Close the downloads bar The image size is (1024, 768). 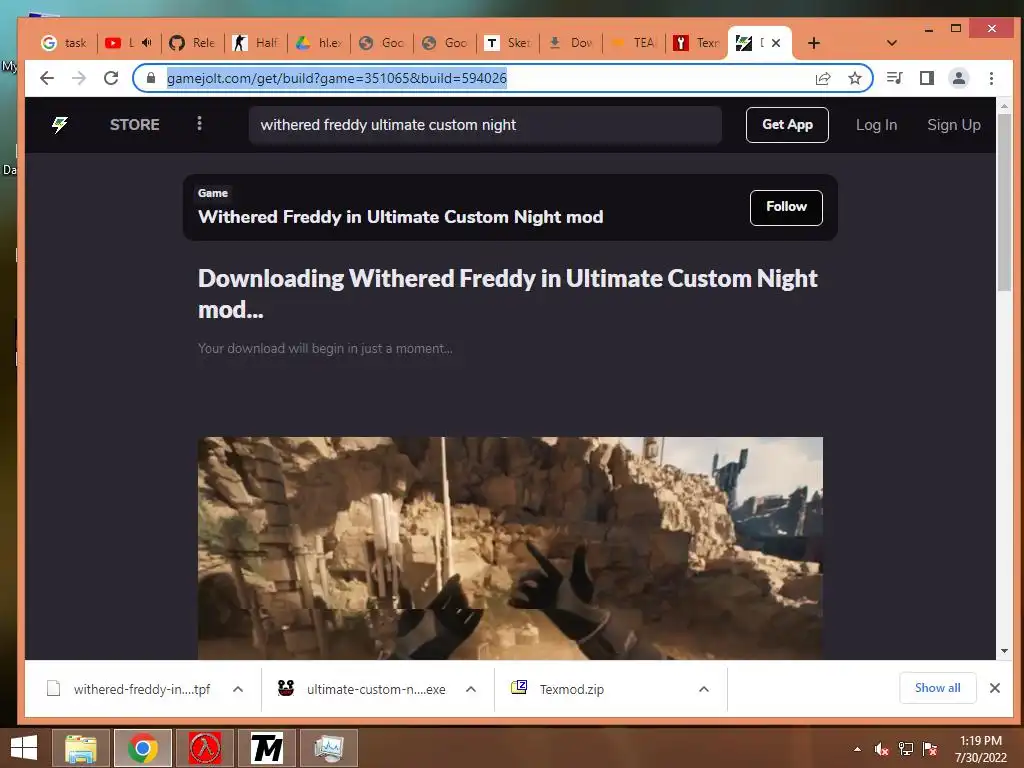(x=995, y=688)
